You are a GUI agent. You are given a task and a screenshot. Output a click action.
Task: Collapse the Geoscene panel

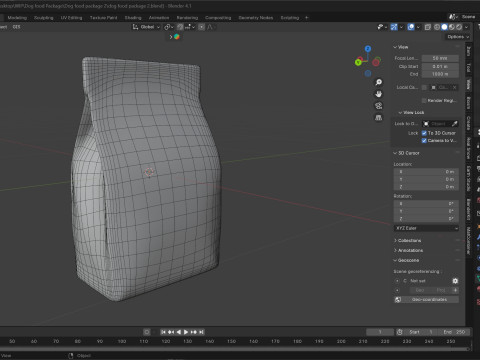tap(406, 260)
